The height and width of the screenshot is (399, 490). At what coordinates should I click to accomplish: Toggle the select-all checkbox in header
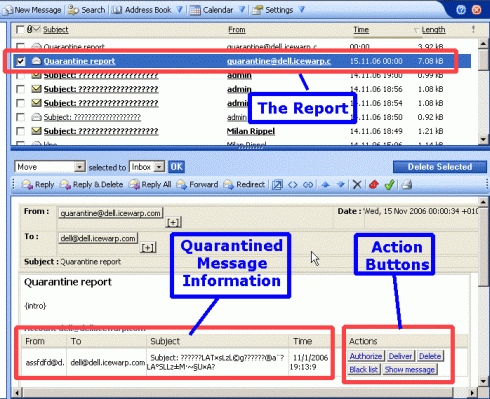tap(20, 29)
